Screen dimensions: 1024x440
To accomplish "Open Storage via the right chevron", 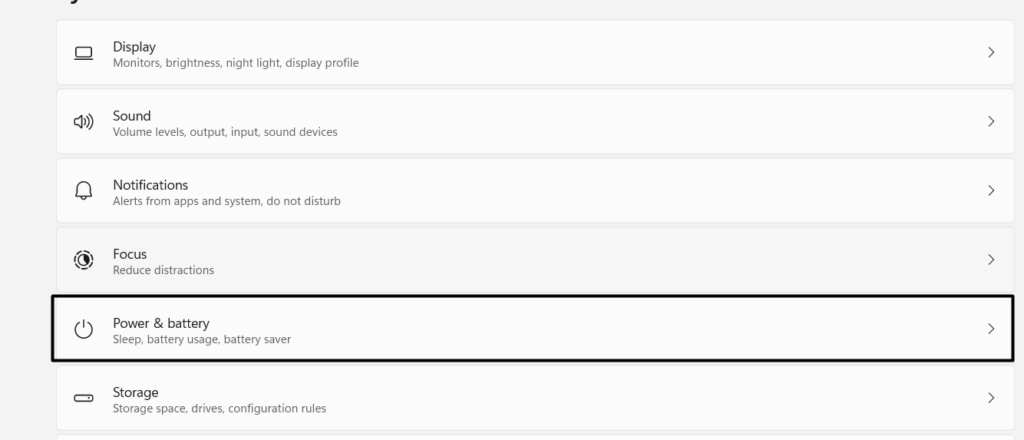I will [x=991, y=397].
